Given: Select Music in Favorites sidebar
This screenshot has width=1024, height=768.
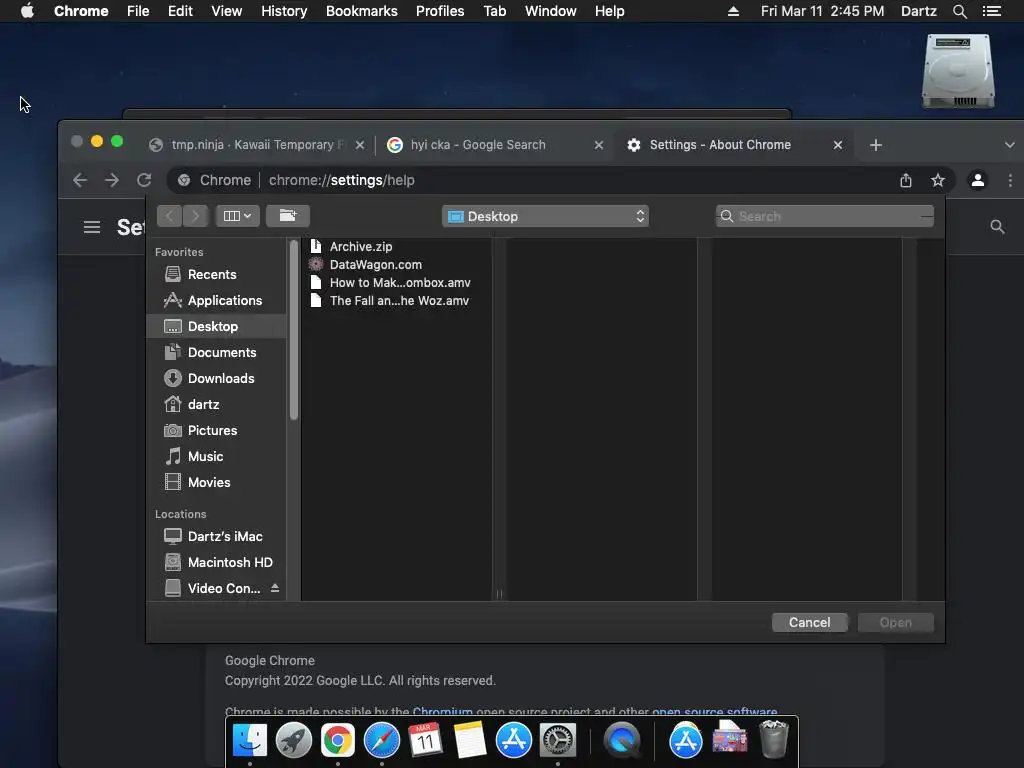Looking at the screenshot, I should click(x=217, y=456).
